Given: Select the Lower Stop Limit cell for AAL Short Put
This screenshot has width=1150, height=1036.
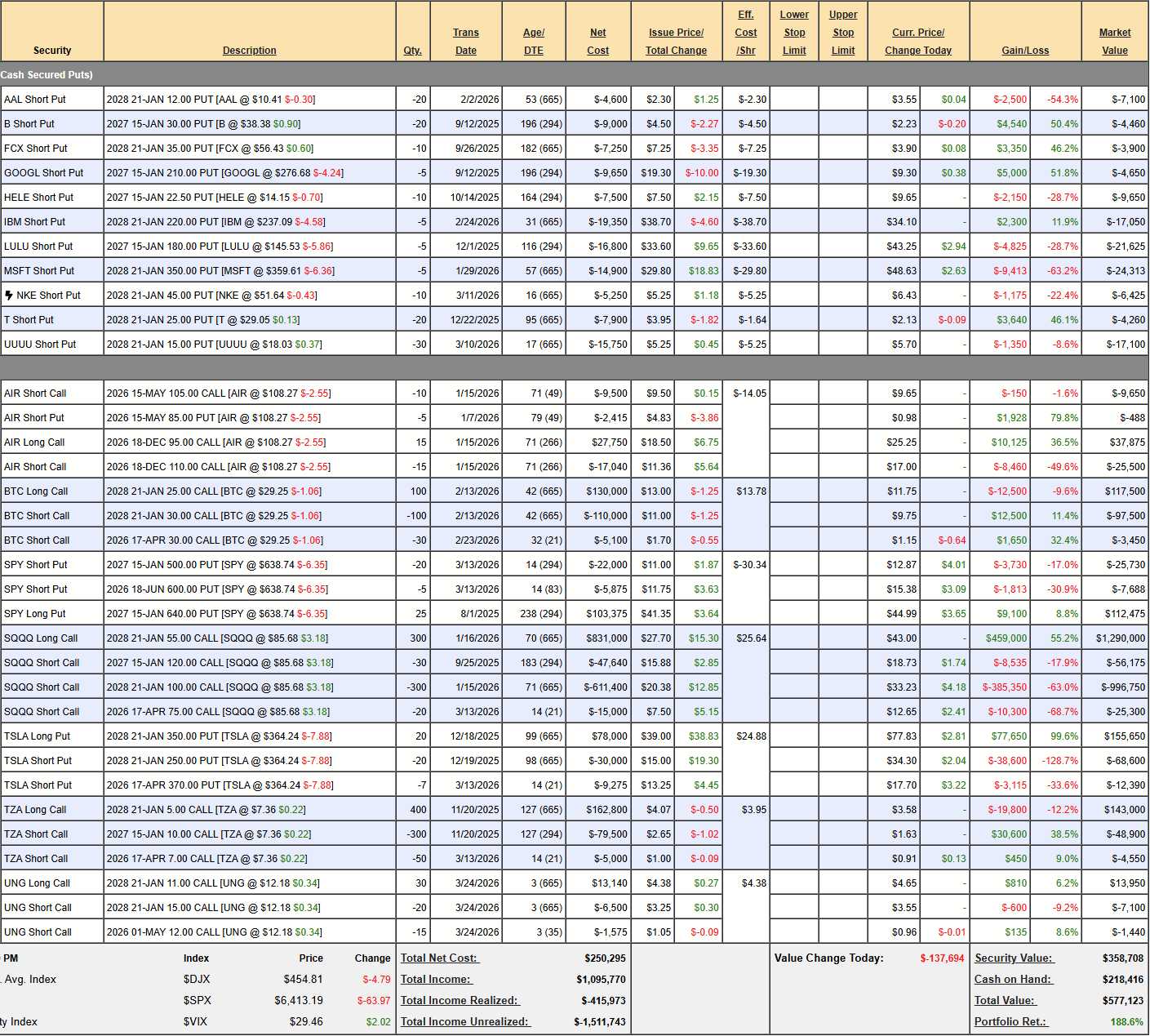Looking at the screenshot, I should pos(793,99).
